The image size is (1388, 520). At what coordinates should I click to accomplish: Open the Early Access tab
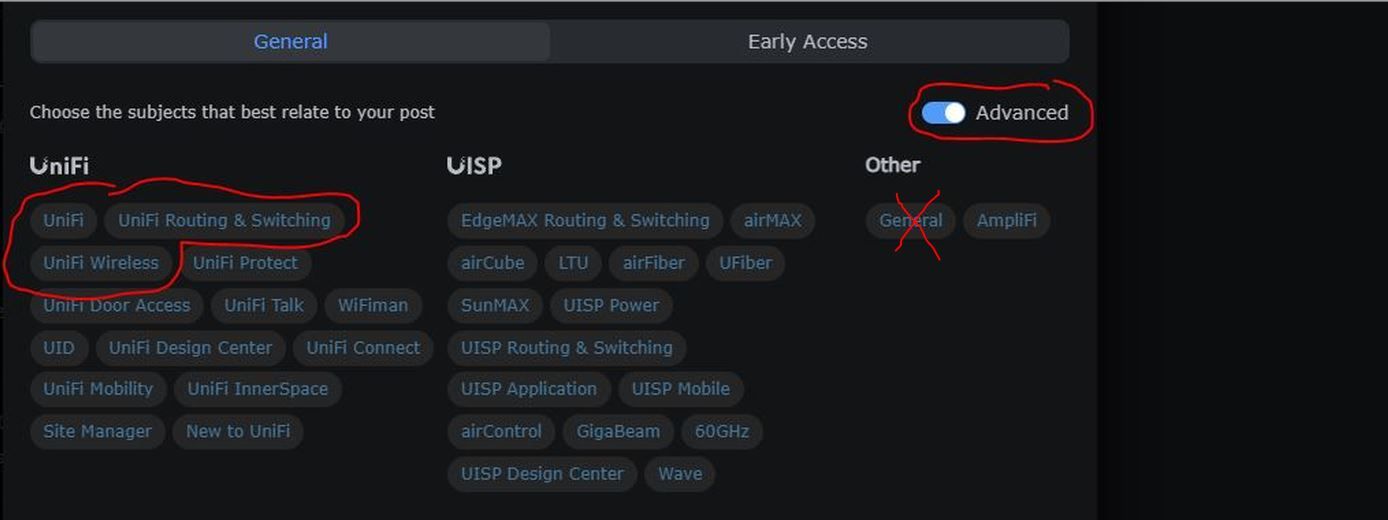coord(807,42)
